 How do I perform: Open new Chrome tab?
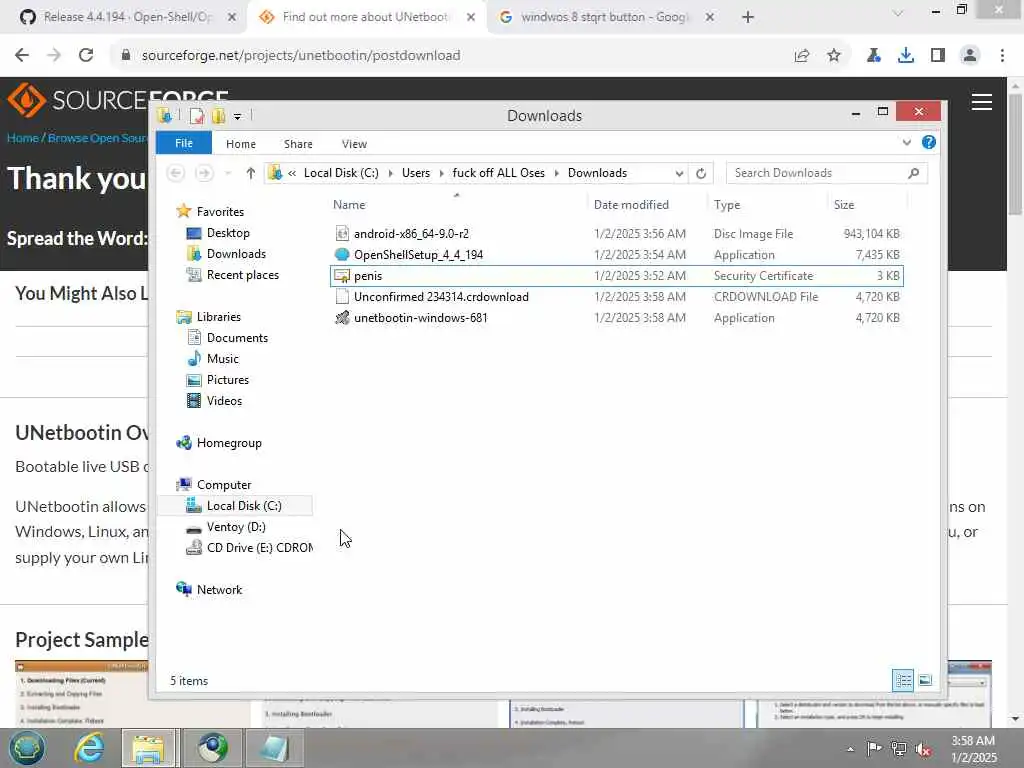748,17
